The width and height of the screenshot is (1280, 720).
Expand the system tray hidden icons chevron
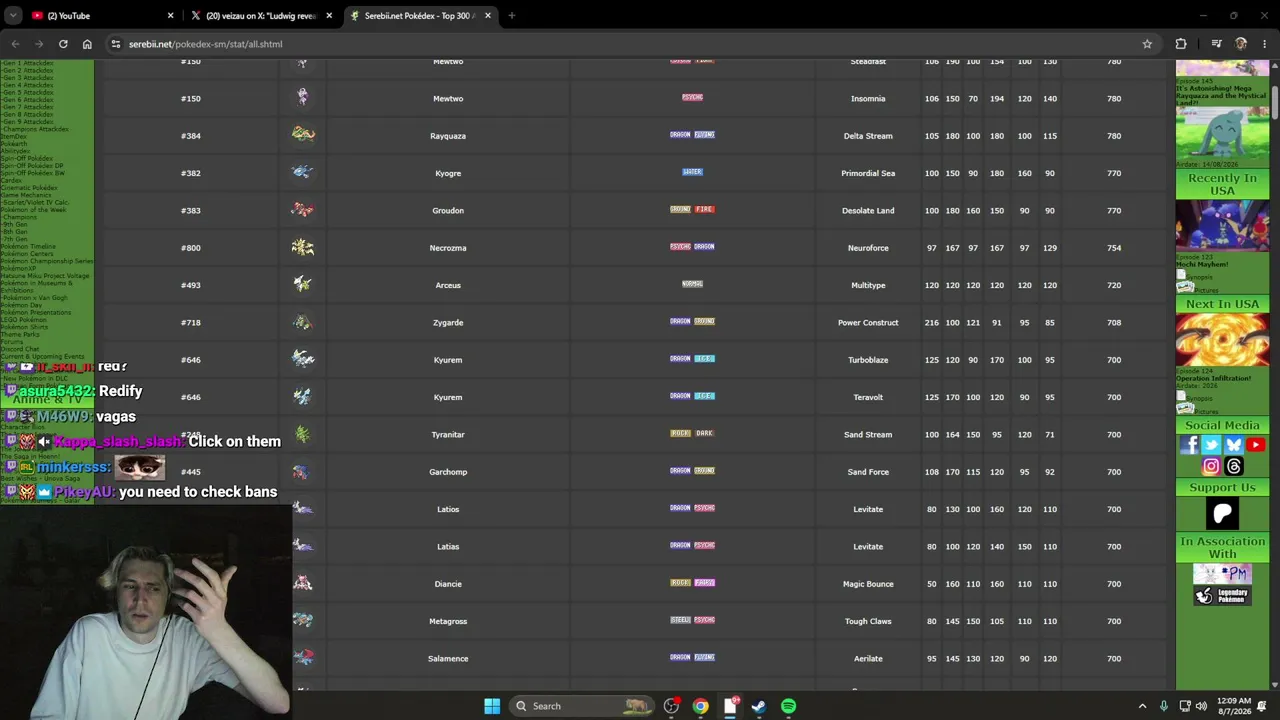click(1142, 706)
